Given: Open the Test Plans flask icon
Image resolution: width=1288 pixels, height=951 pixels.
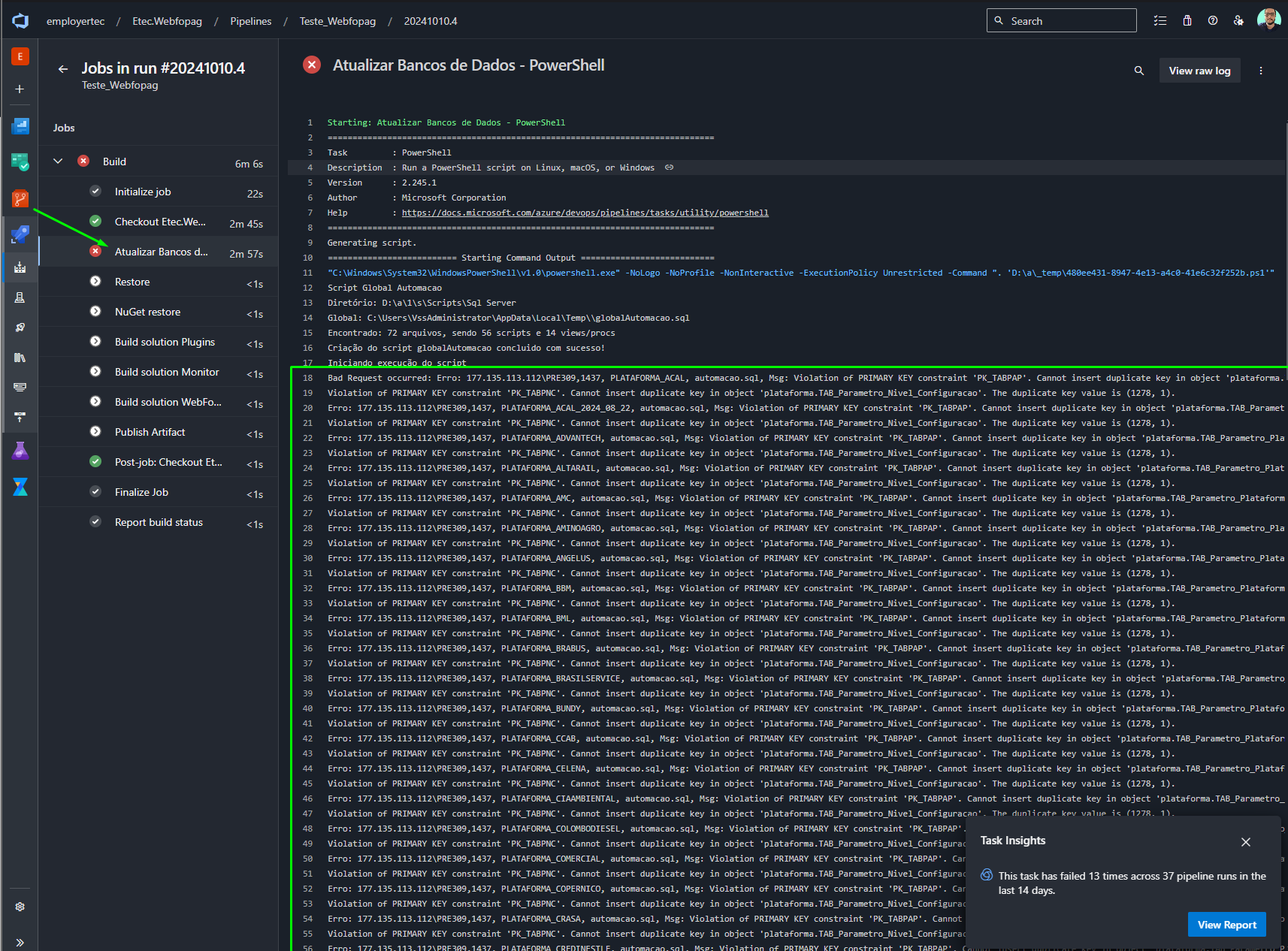Looking at the screenshot, I should [x=20, y=451].
